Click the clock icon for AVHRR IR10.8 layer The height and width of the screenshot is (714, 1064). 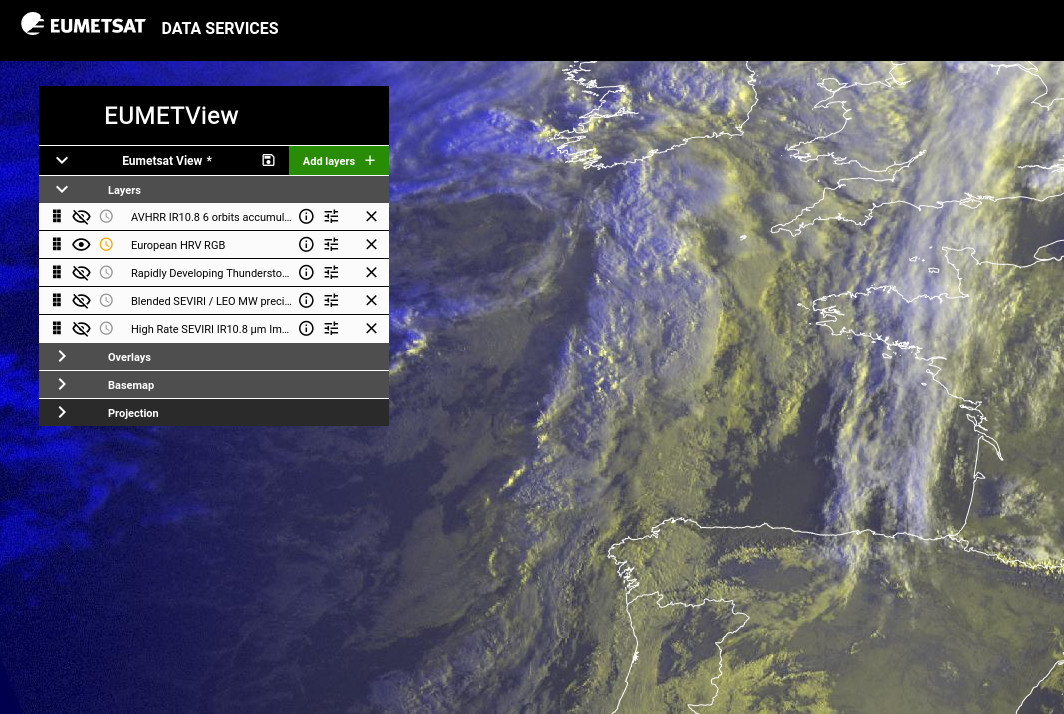click(x=107, y=217)
